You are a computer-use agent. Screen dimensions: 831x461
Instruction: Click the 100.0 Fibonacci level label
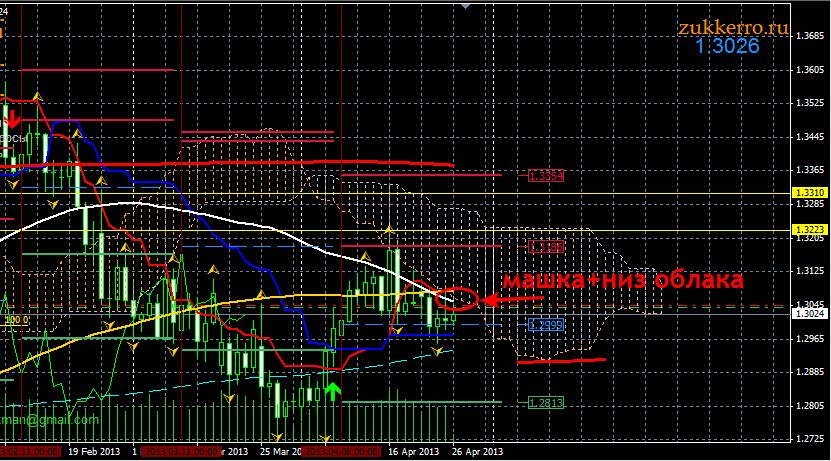pyautogui.click(x=16, y=321)
